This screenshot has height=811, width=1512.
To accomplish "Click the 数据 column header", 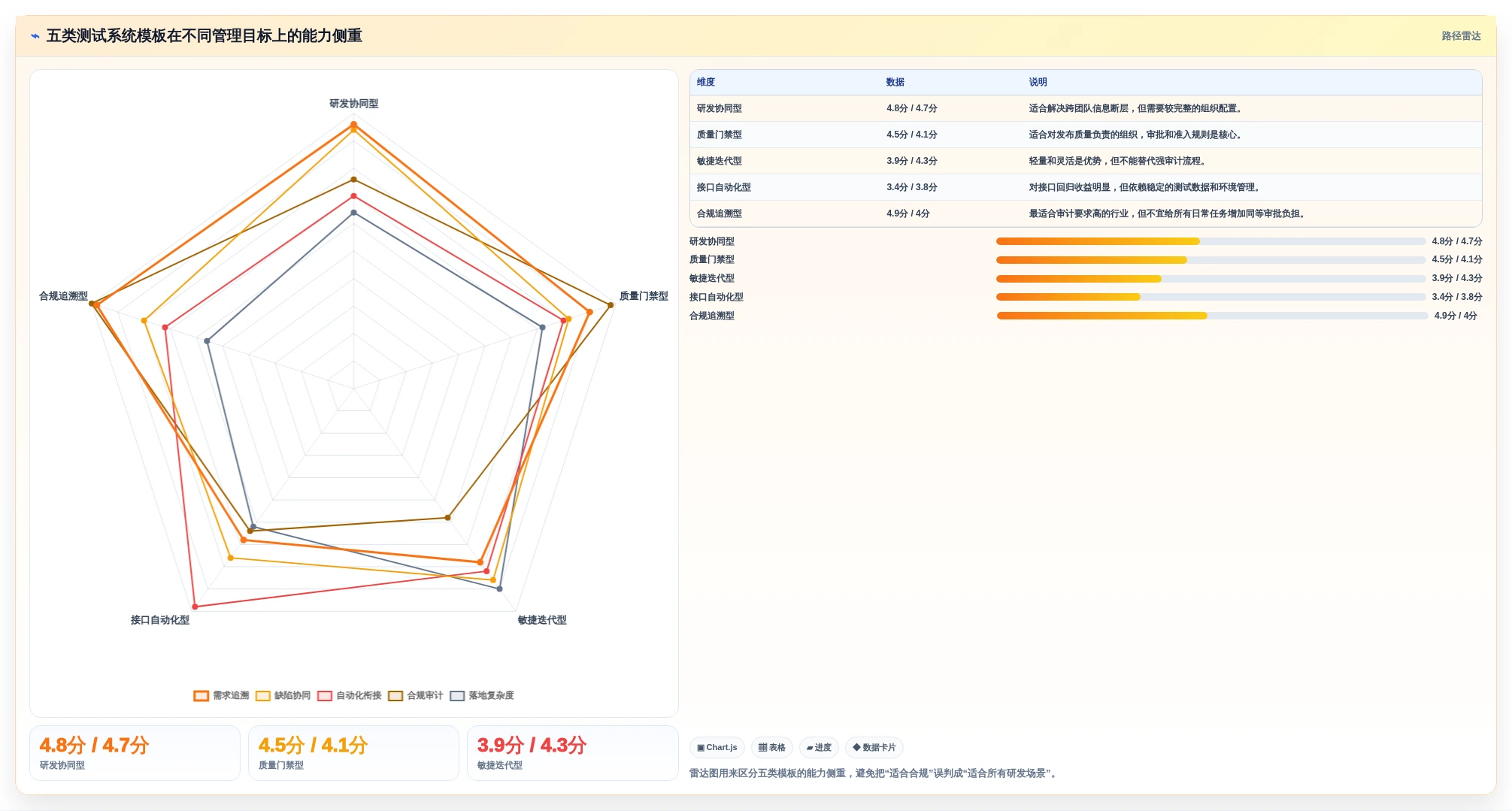I will [895, 82].
